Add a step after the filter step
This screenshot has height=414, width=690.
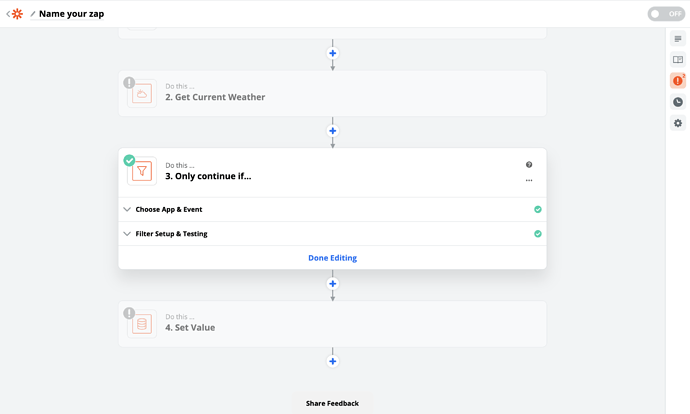point(333,284)
